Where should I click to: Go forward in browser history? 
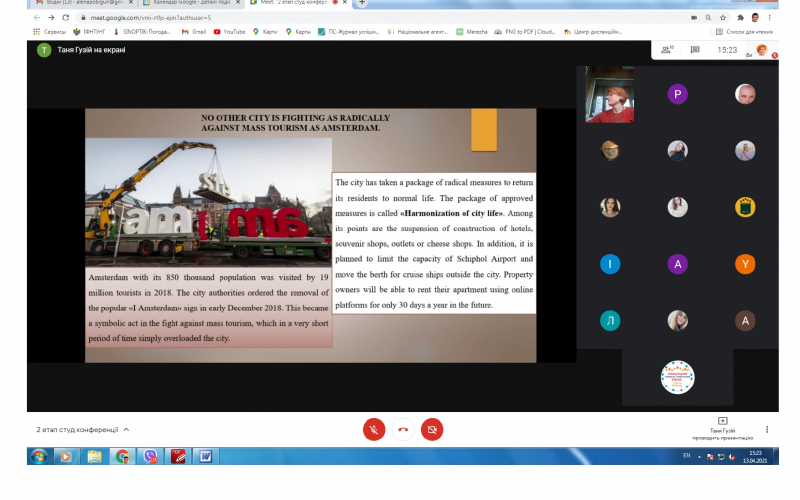click(51, 17)
